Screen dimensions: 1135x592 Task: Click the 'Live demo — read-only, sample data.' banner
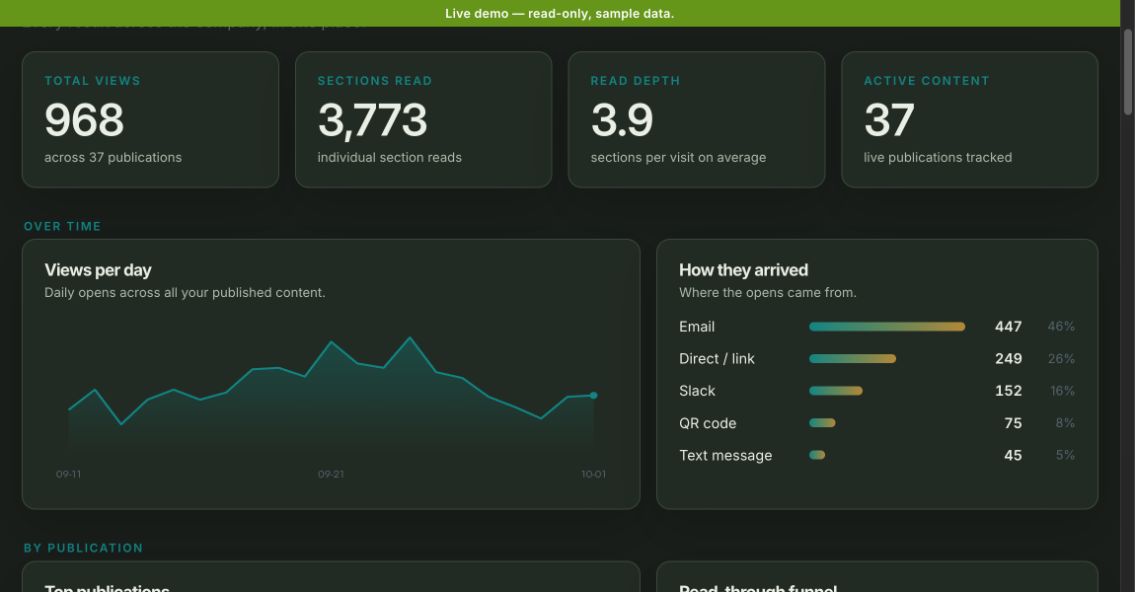(560, 13)
